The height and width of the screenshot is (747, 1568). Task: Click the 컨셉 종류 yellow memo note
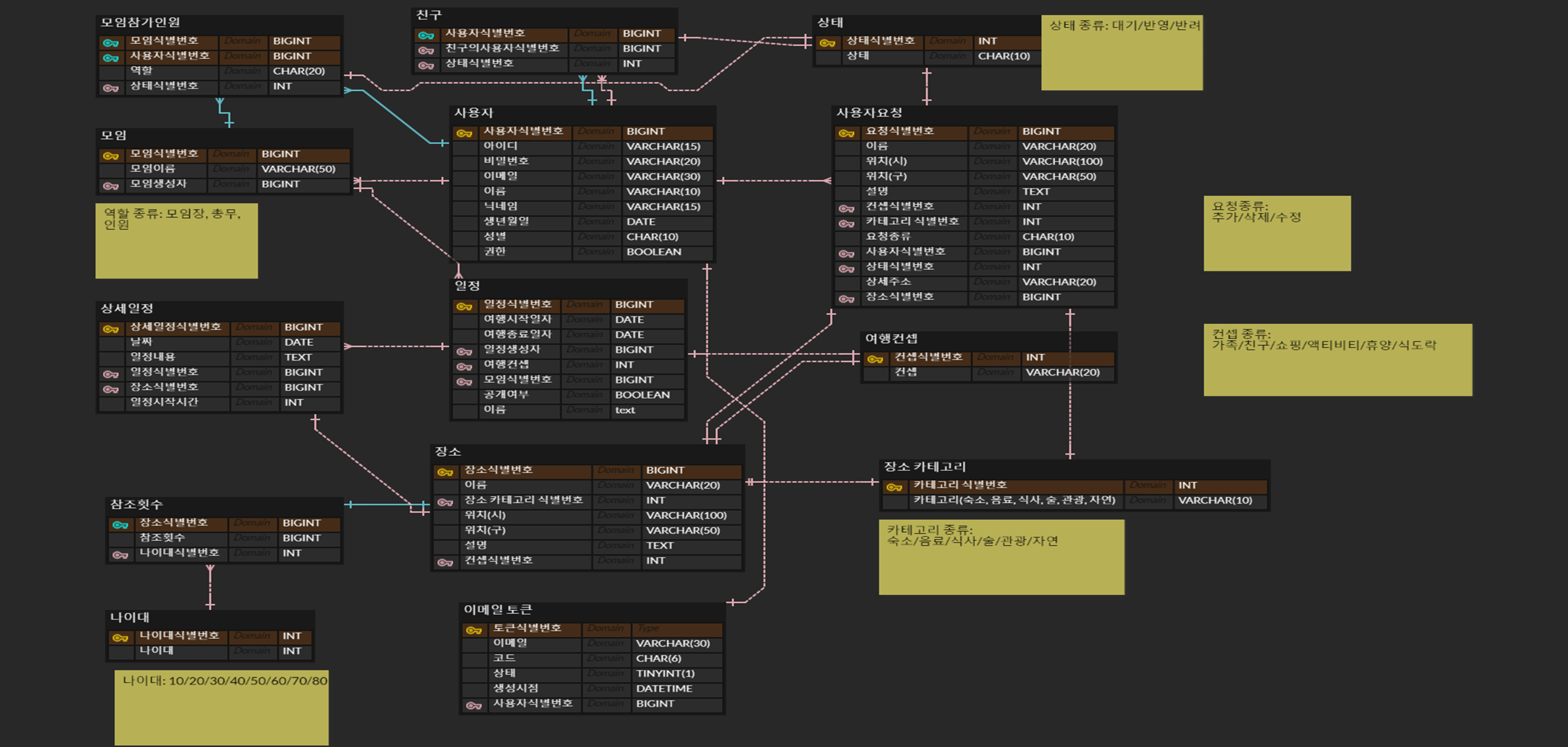[1337, 361]
